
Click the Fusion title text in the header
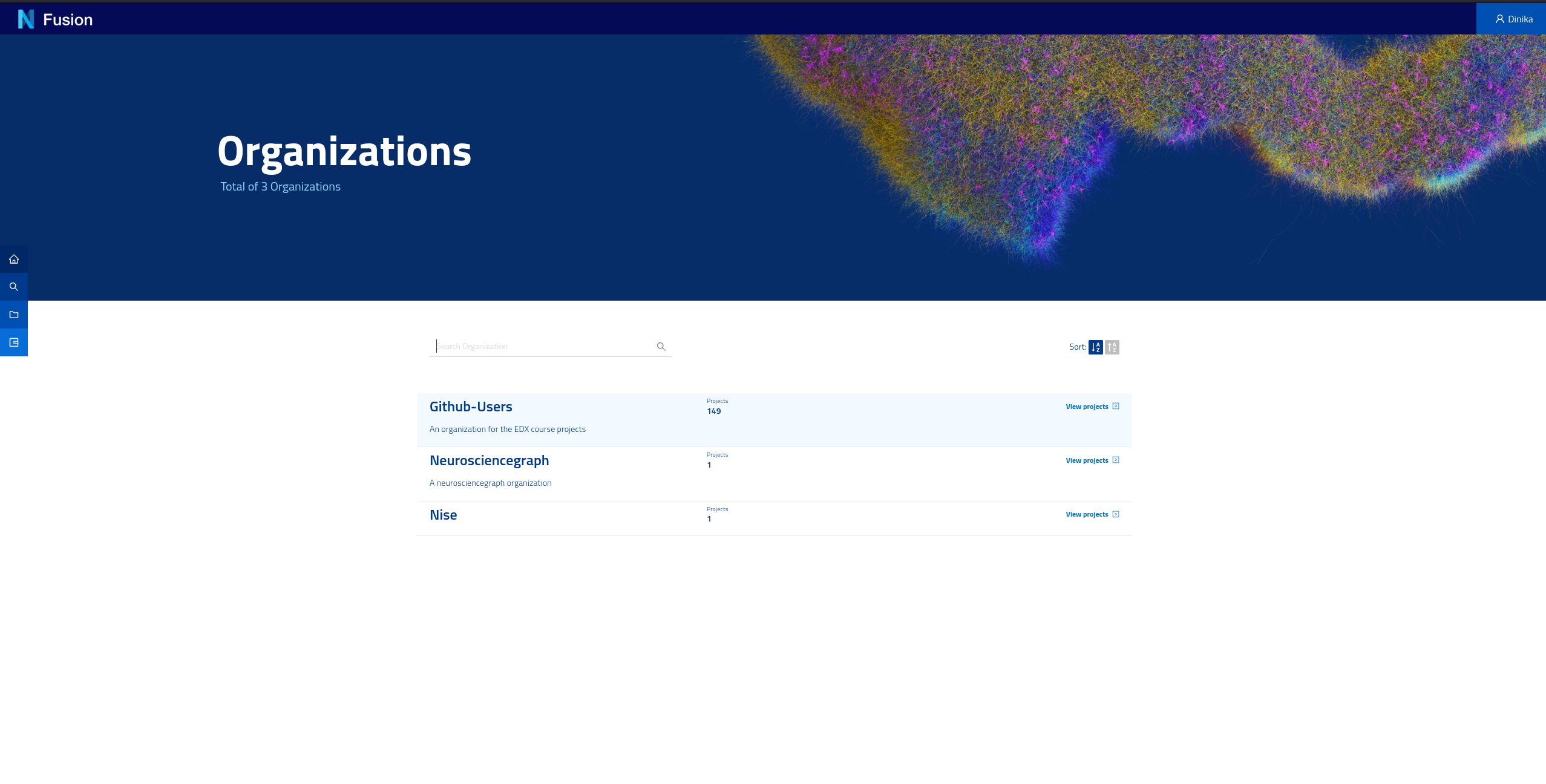click(x=68, y=19)
